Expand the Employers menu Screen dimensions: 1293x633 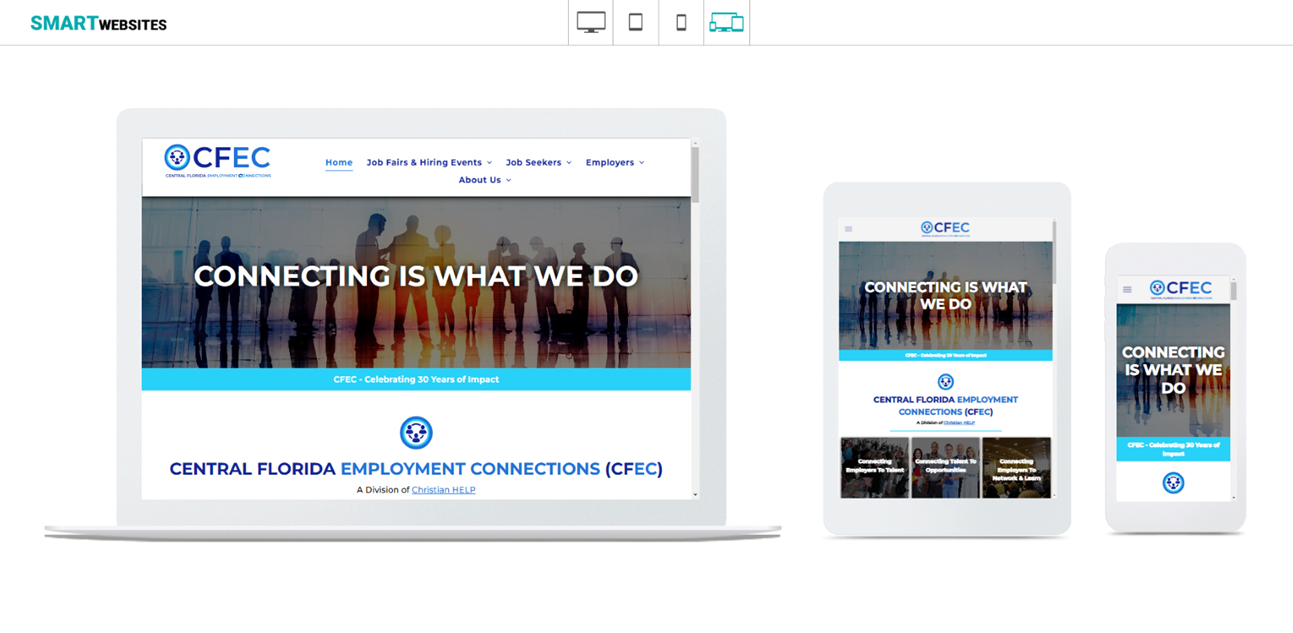pyautogui.click(x=615, y=162)
